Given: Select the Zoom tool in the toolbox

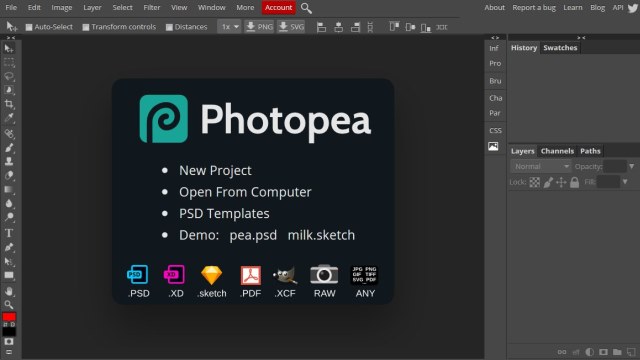Looking at the screenshot, I should point(9,304).
